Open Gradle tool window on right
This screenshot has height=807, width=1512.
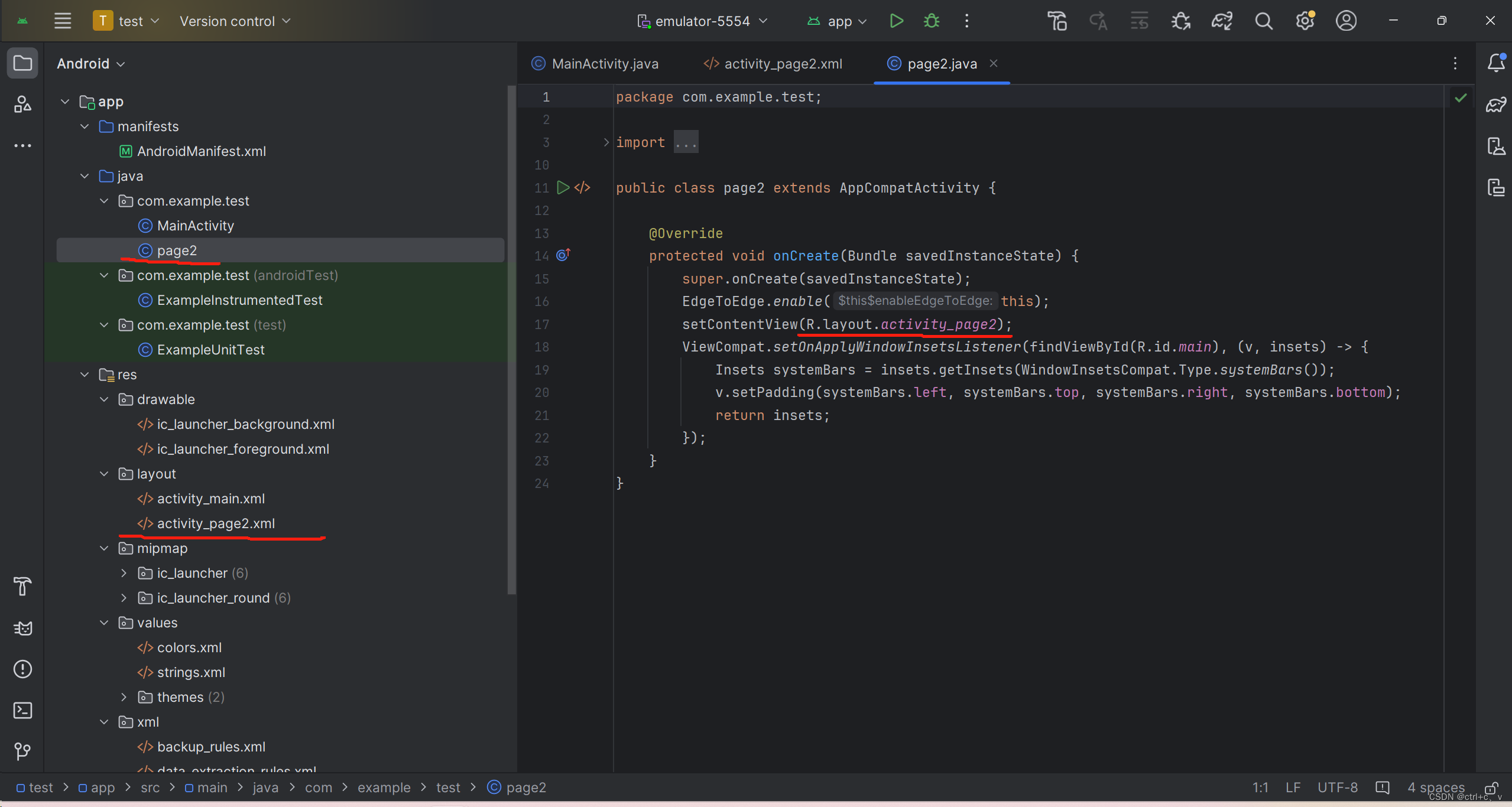1495,105
